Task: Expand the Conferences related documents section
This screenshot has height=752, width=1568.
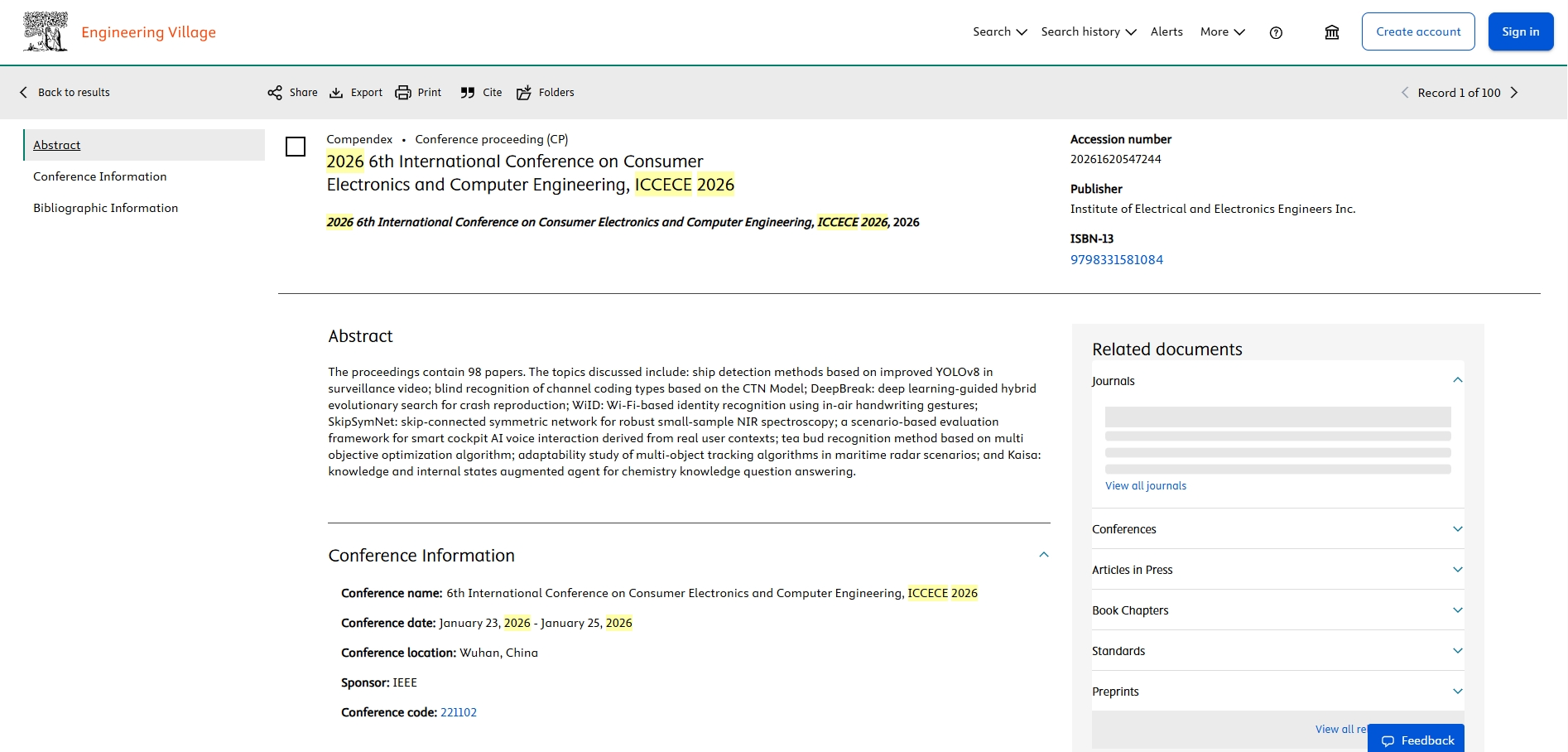Action: point(1277,529)
